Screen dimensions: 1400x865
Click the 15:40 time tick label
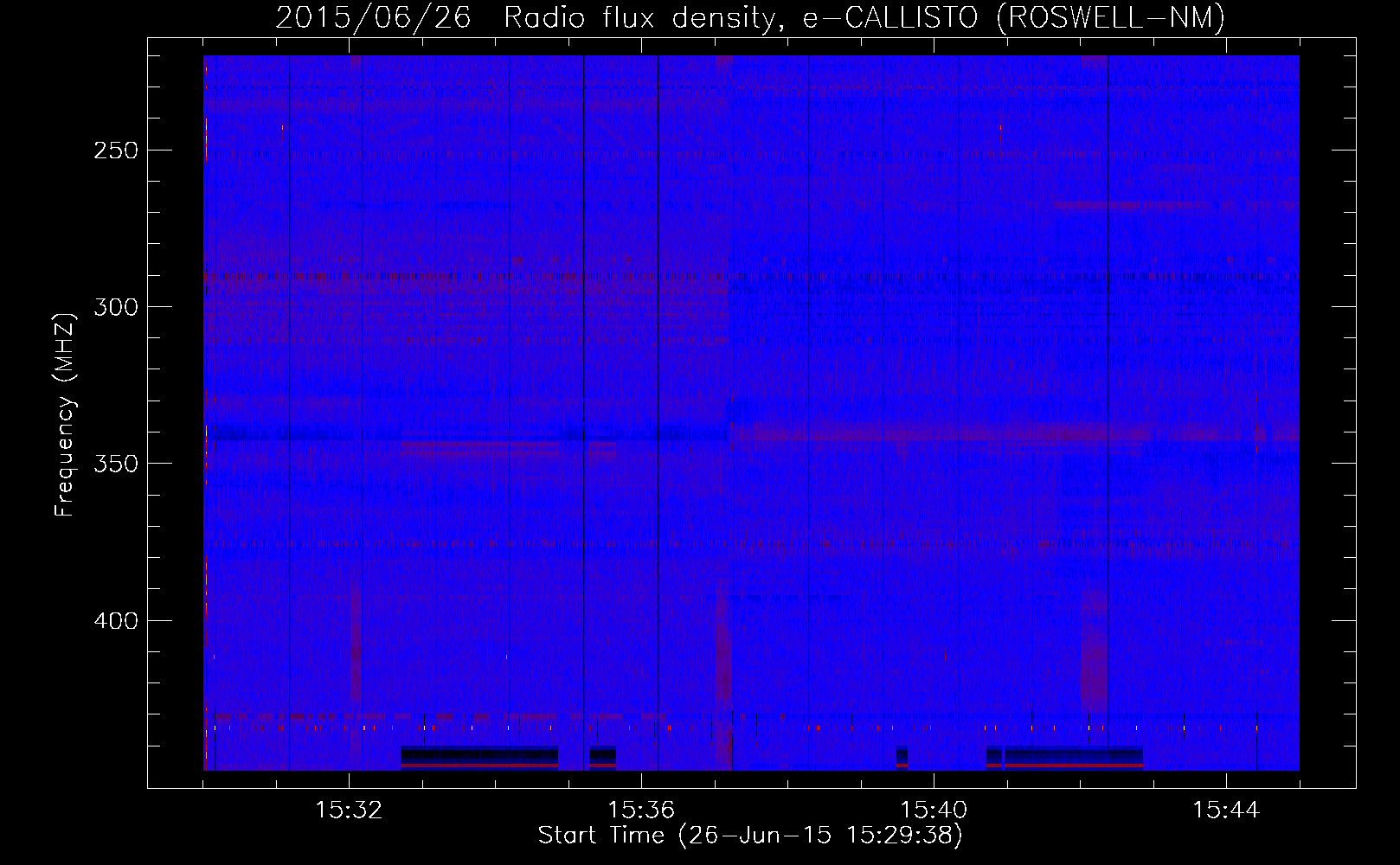click(934, 811)
